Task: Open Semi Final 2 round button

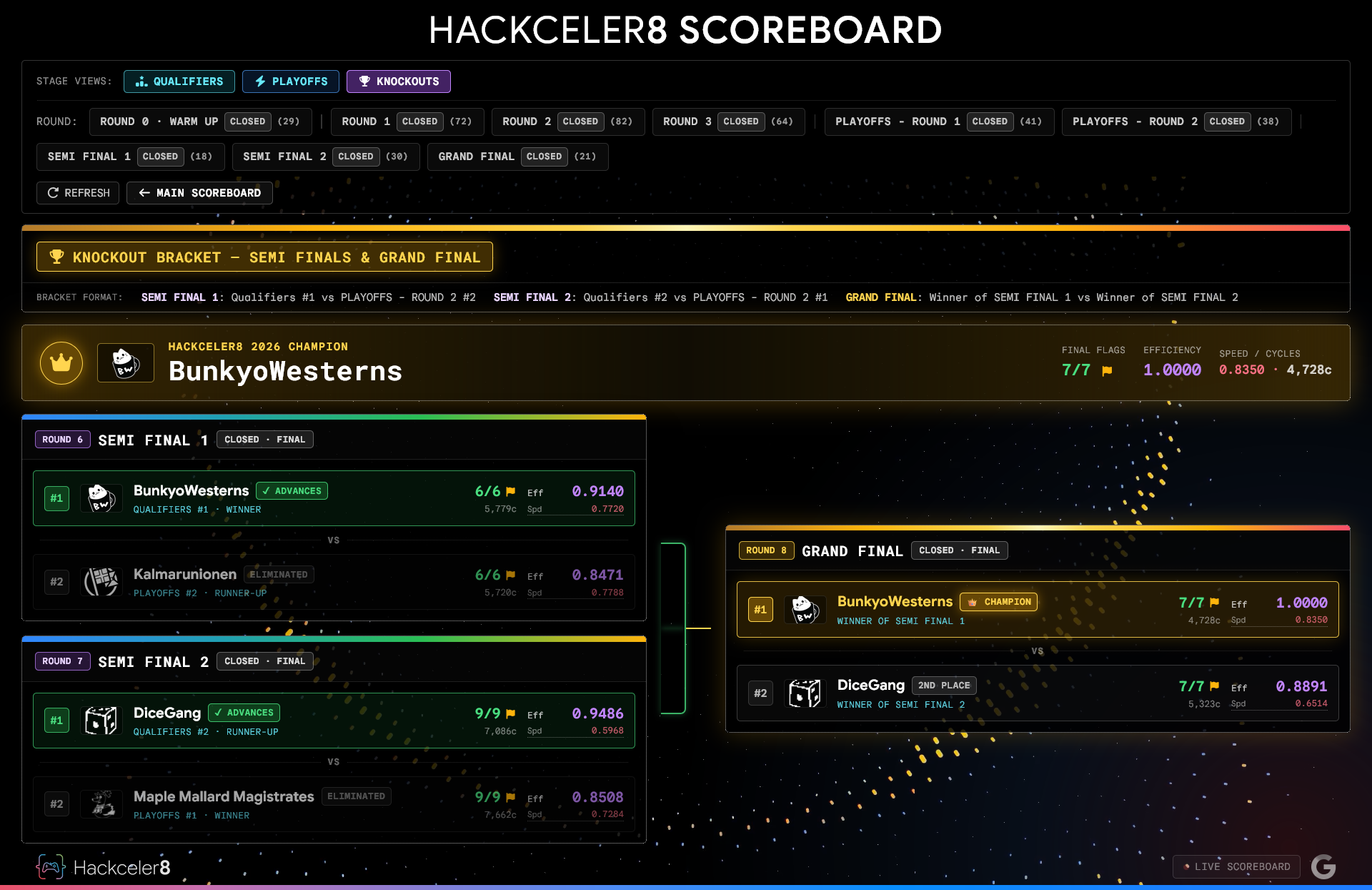Action: coord(326,157)
